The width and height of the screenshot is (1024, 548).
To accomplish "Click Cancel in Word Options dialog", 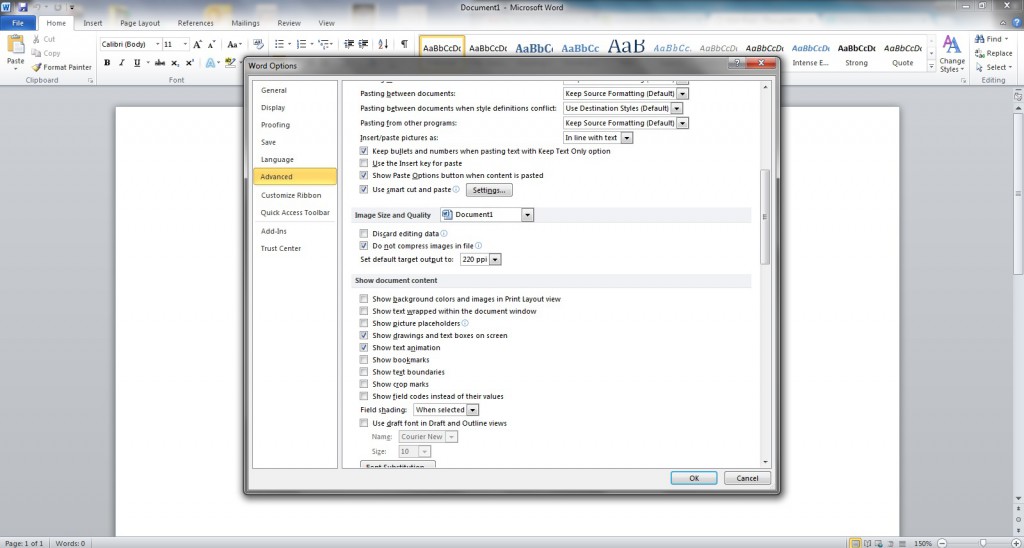I will pyautogui.click(x=747, y=478).
